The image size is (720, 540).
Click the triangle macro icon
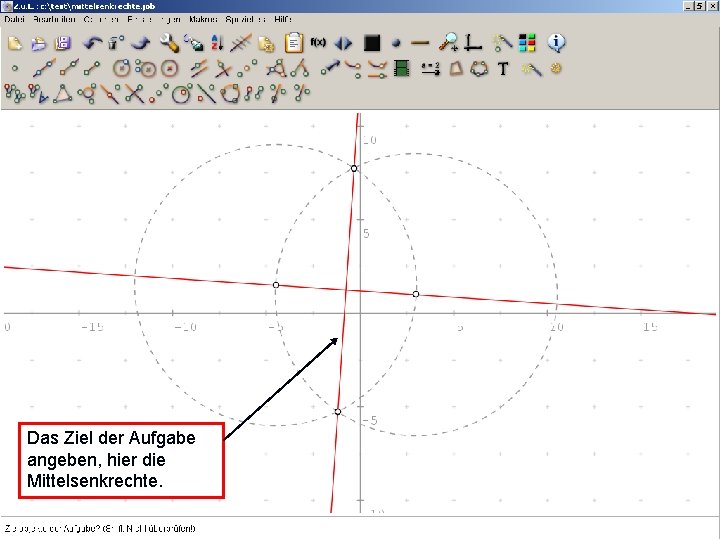click(x=63, y=93)
